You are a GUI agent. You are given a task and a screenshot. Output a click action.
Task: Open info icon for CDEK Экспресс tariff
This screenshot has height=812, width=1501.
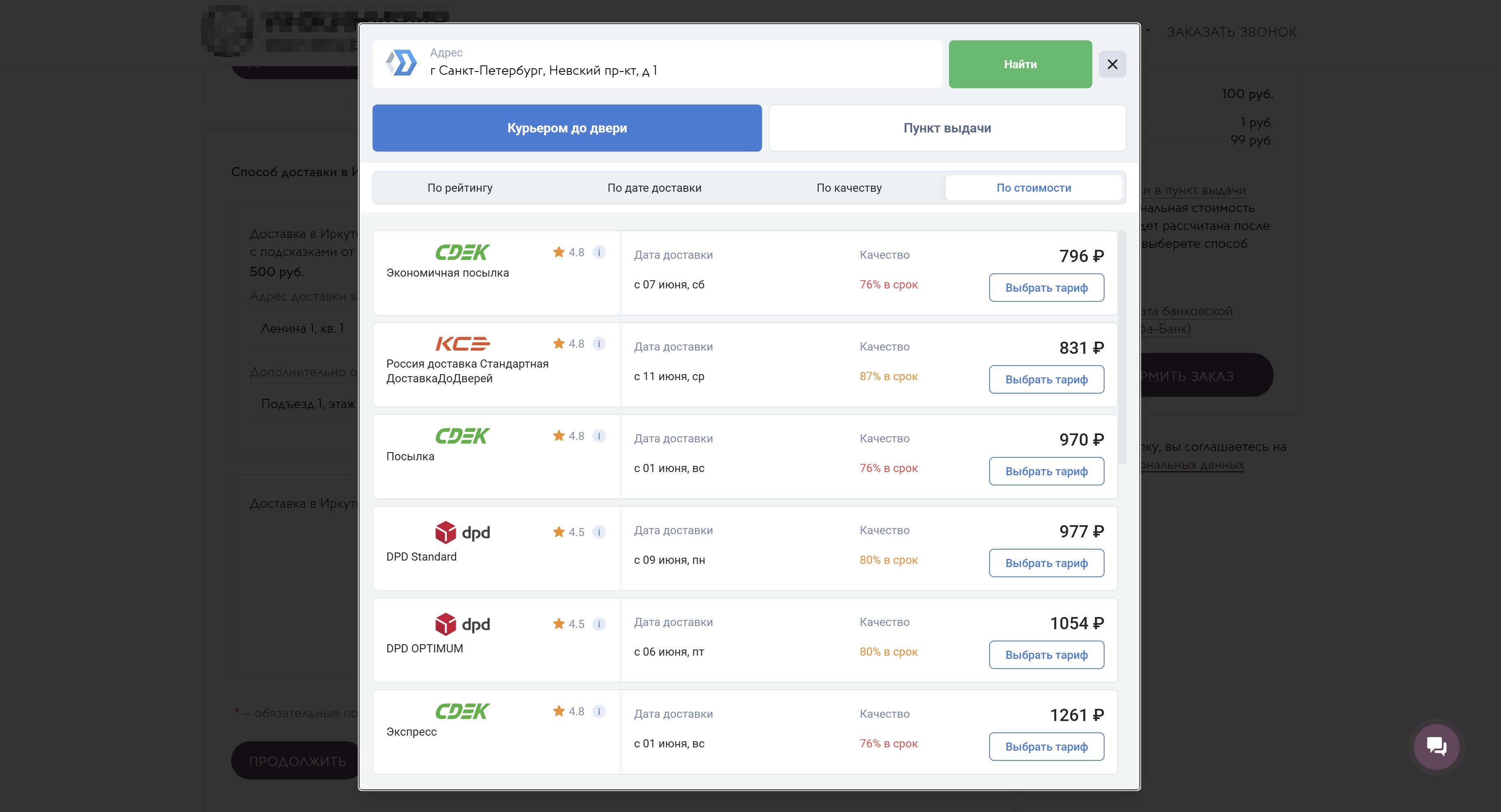click(x=598, y=711)
